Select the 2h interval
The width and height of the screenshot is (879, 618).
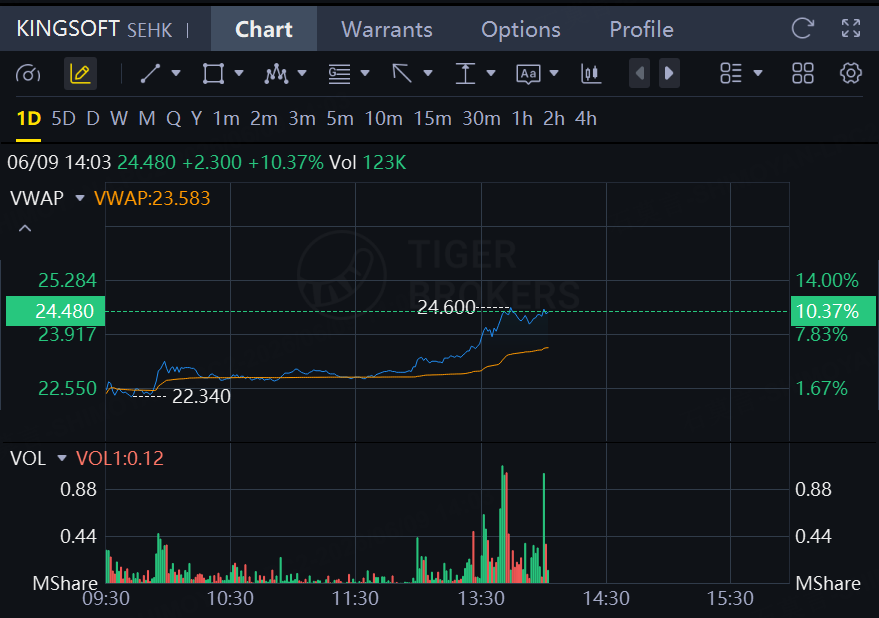tap(554, 119)
